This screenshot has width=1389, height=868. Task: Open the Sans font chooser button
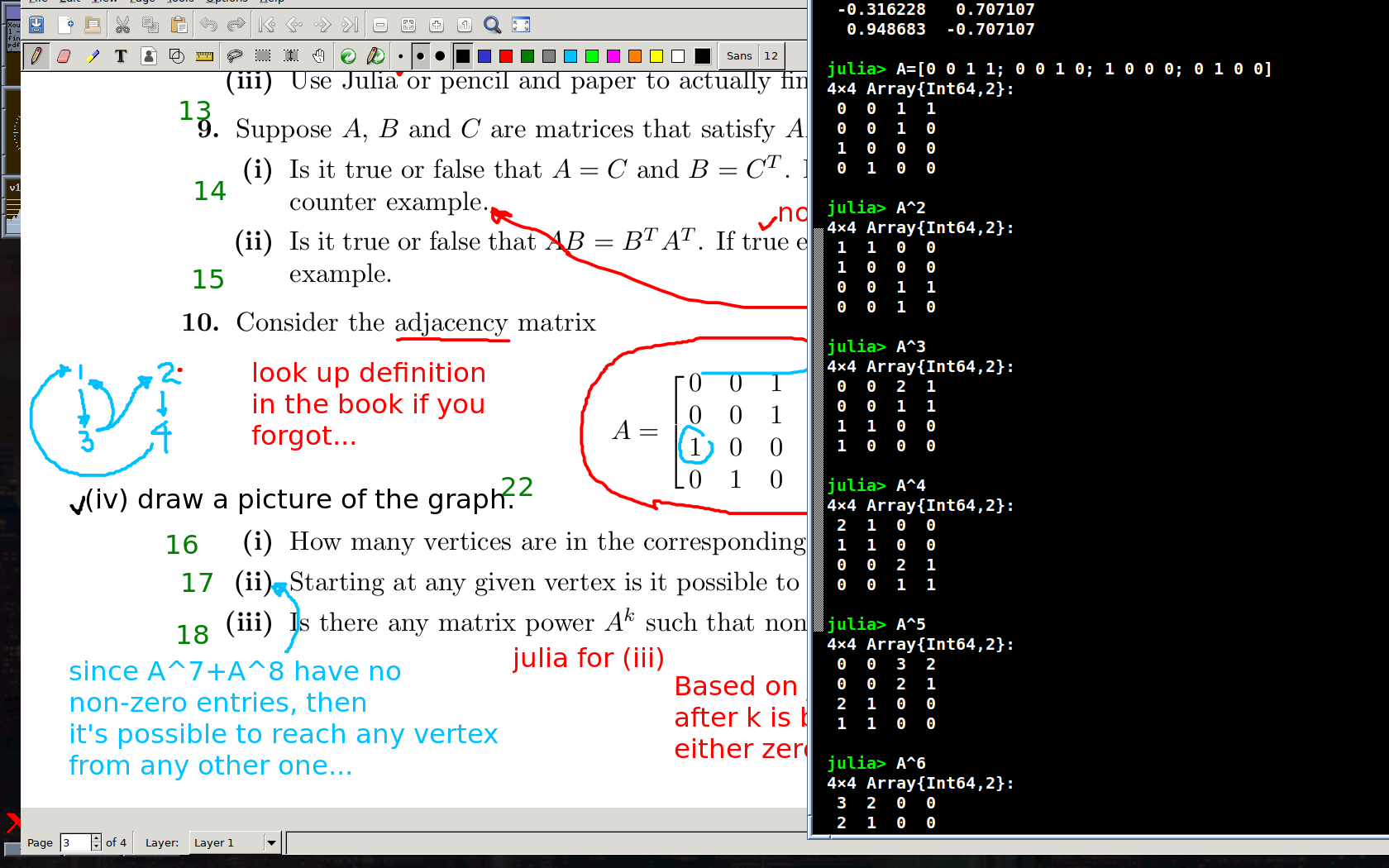[x=738, y=56]
